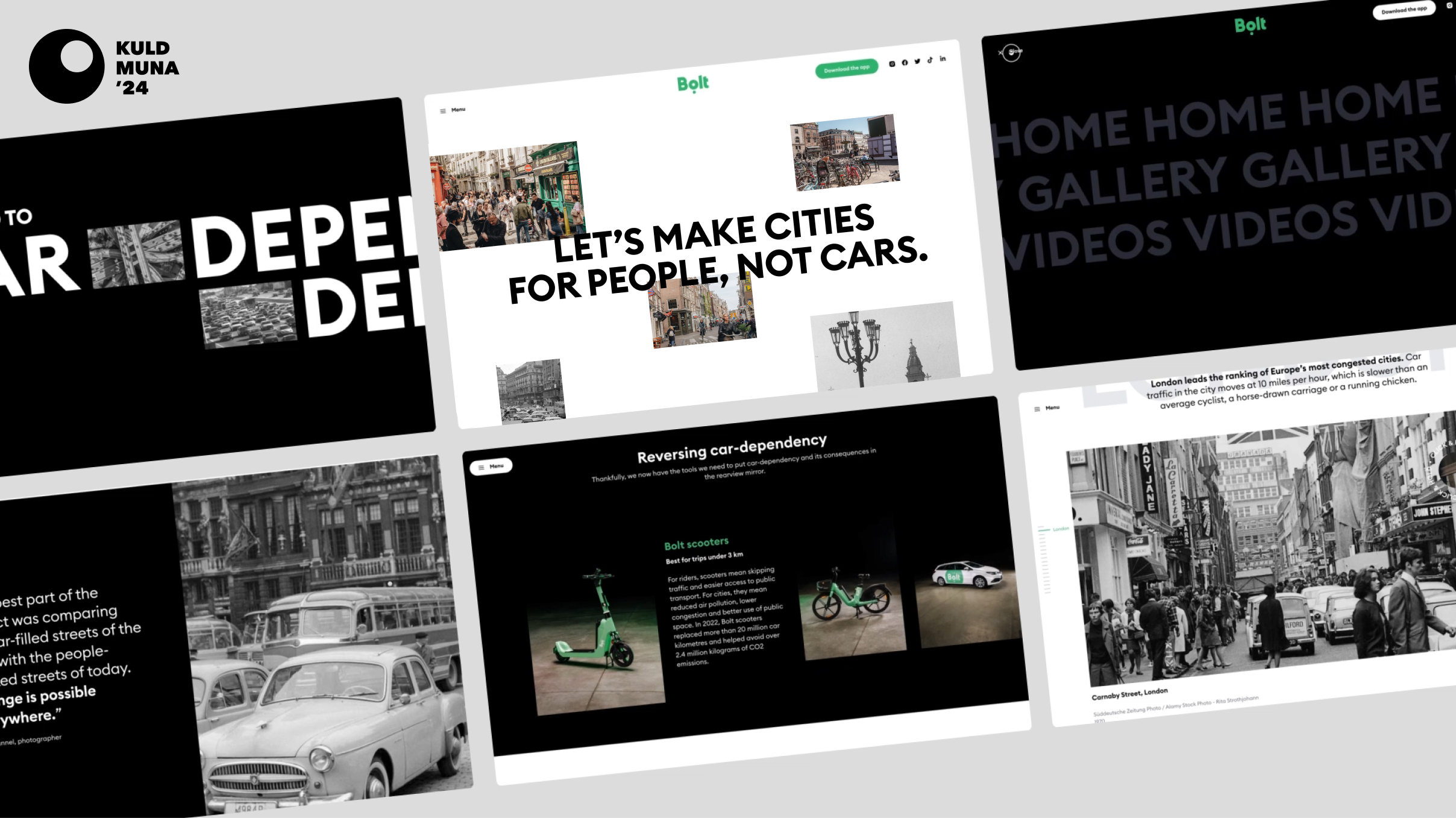The image size is (1456, 818).
Task: Open the Facebook icon link
Action: [905, 63]
